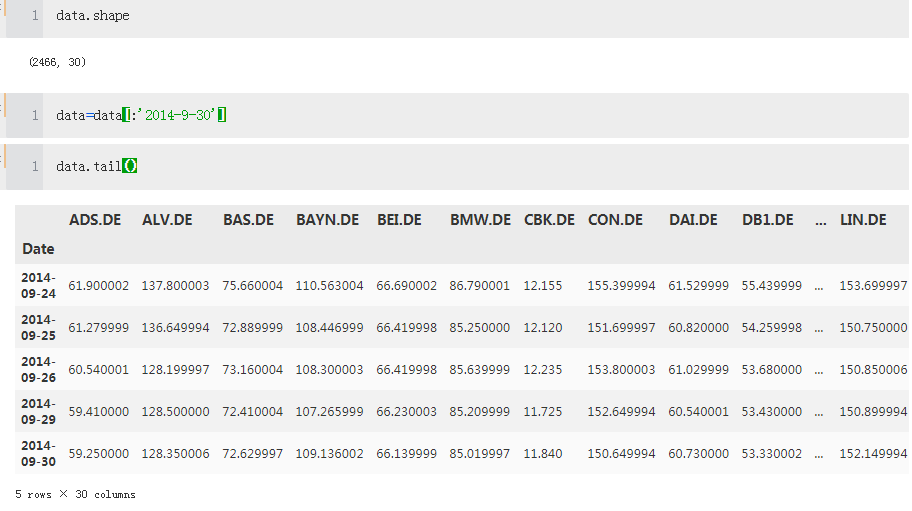Click cell value 136.649994
This screenshot has height=511, width=912.
[x=175, y=327]
